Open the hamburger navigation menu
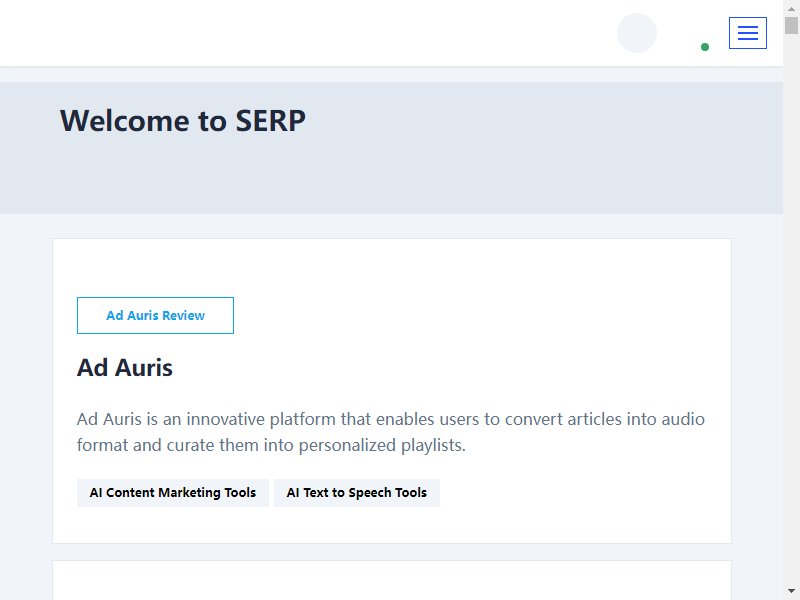The width and height of the screenshot is (800, 600). pyautogui.click(x=747, y=33)
